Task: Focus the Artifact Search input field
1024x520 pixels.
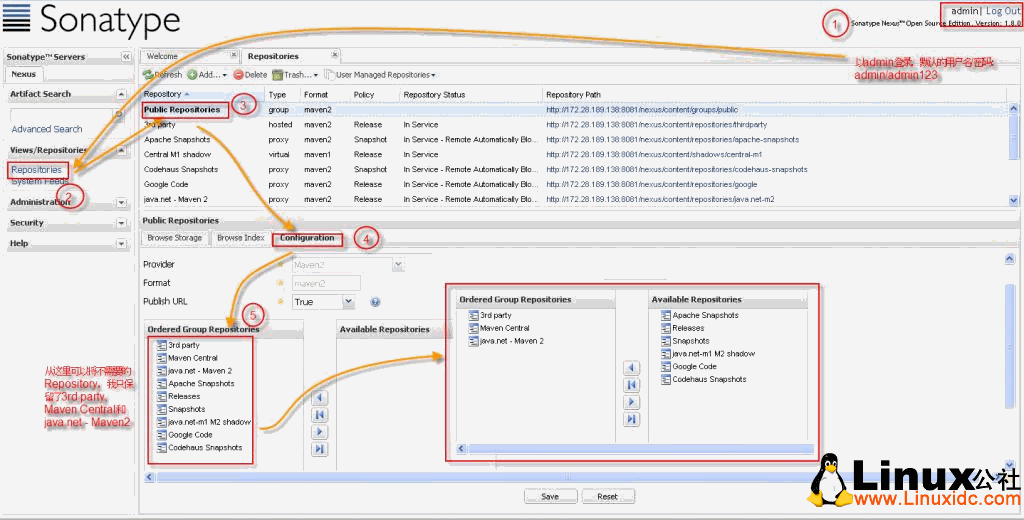Action: coord(62,114)
